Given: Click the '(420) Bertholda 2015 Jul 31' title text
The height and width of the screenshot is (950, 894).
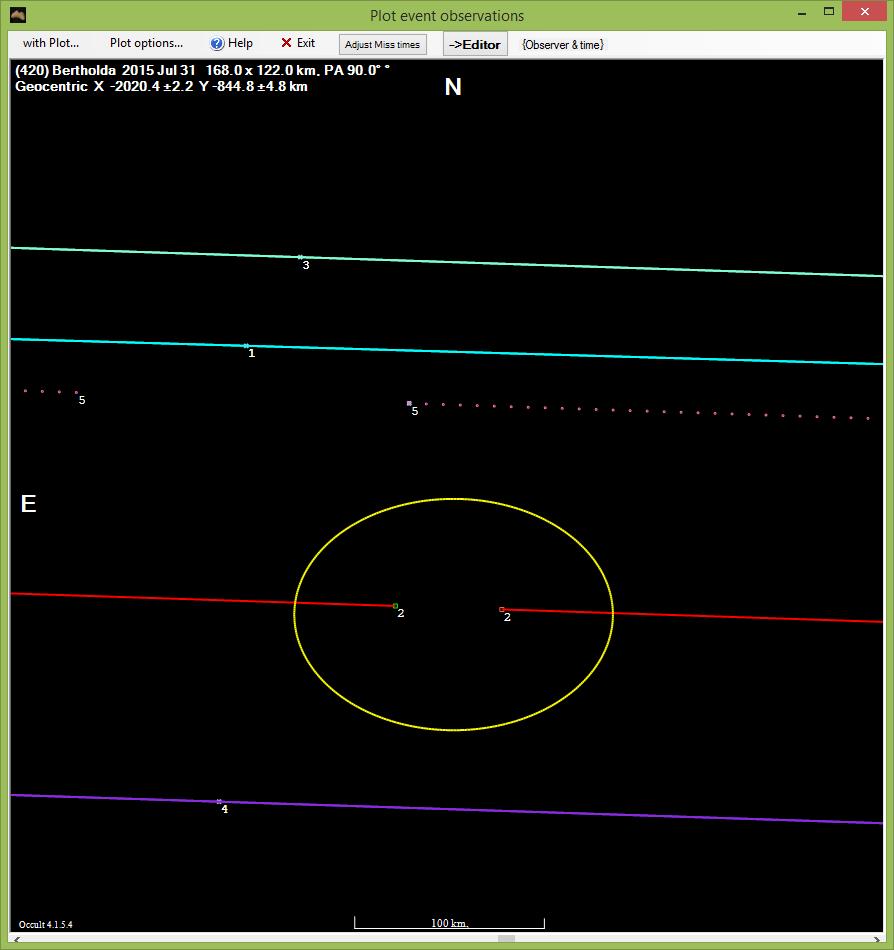Looking at the screenshot, I should pyautogui.click(x=105, y=70).
